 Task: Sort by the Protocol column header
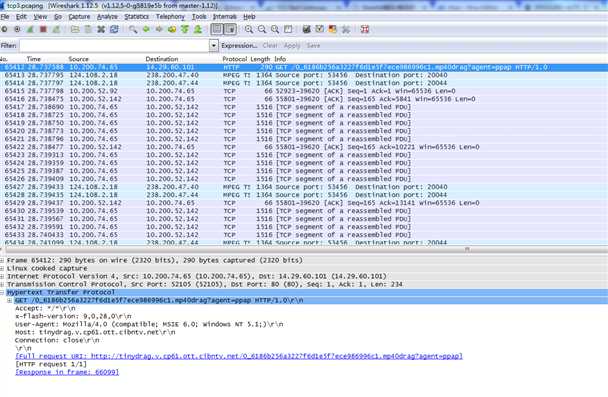point(235,59)
